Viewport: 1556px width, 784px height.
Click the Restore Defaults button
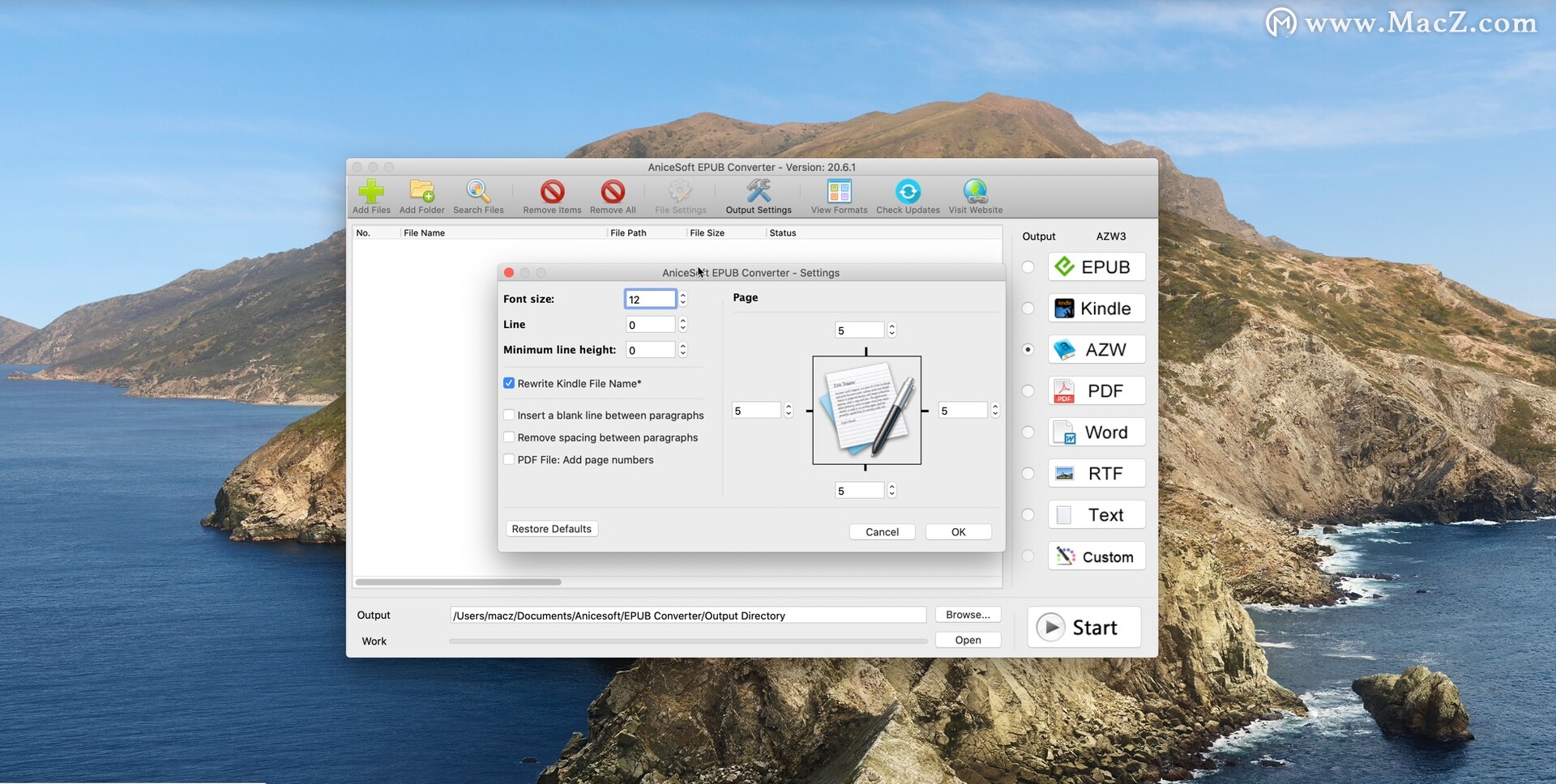[x=552, y=529]
